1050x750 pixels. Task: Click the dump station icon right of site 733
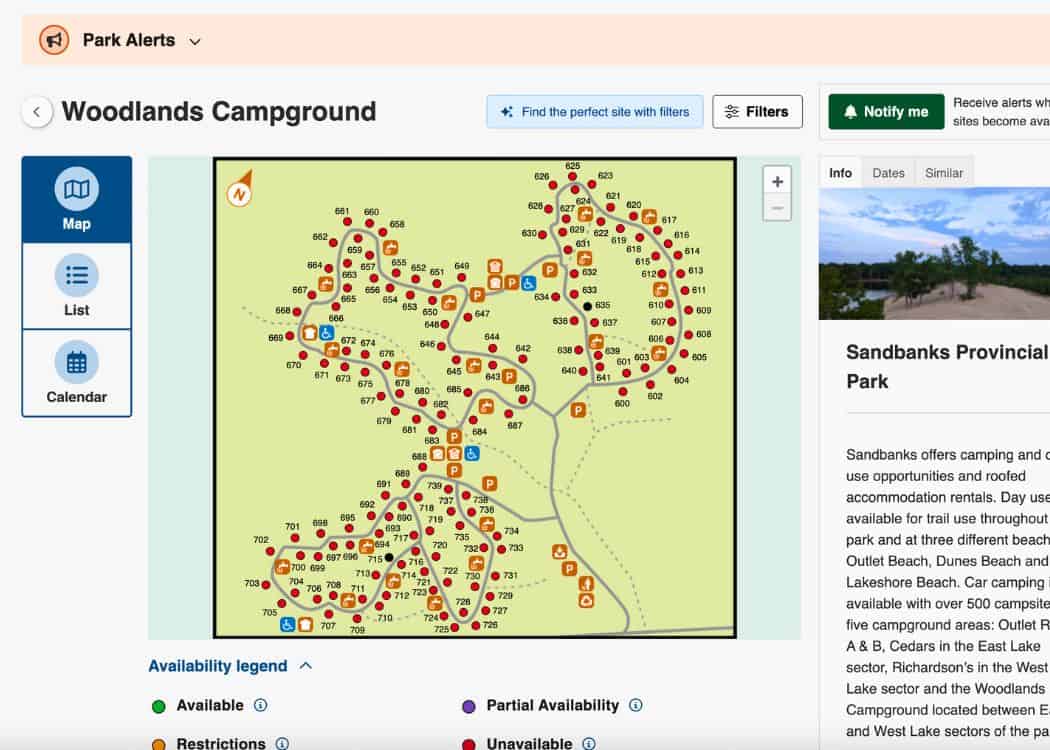coord(560,552)
